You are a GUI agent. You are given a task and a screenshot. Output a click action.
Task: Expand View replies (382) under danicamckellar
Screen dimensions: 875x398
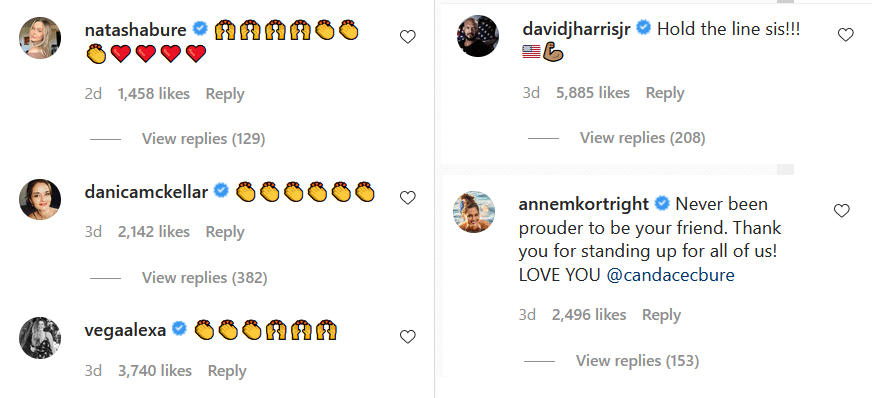[x=204, y=277]
